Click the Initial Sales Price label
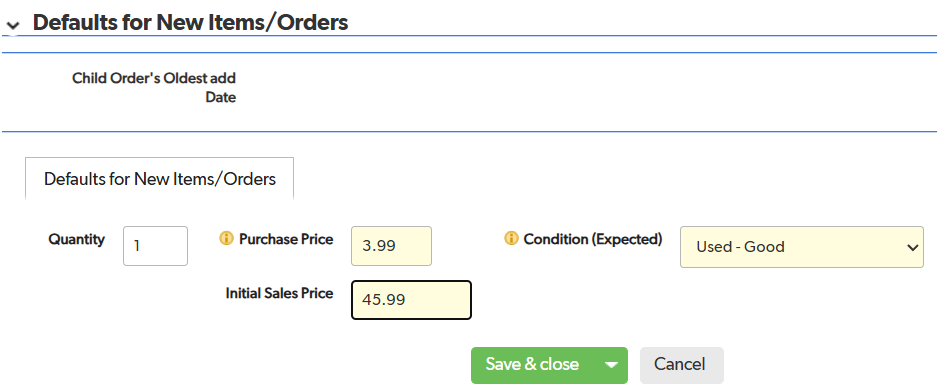This screenshot has height=392, width=937. [279, 293]
